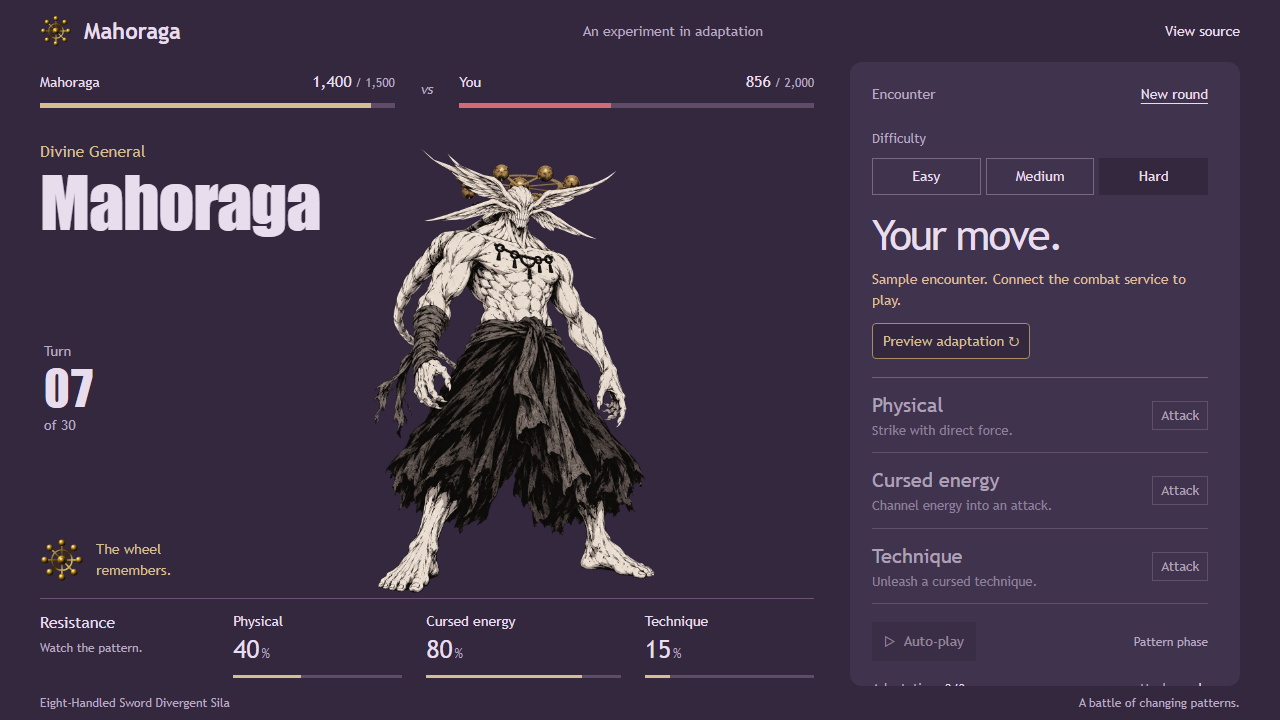Click the 'Sample encounter' message text
This screenshot has height=720, width=1280.
pos(1029,290)
